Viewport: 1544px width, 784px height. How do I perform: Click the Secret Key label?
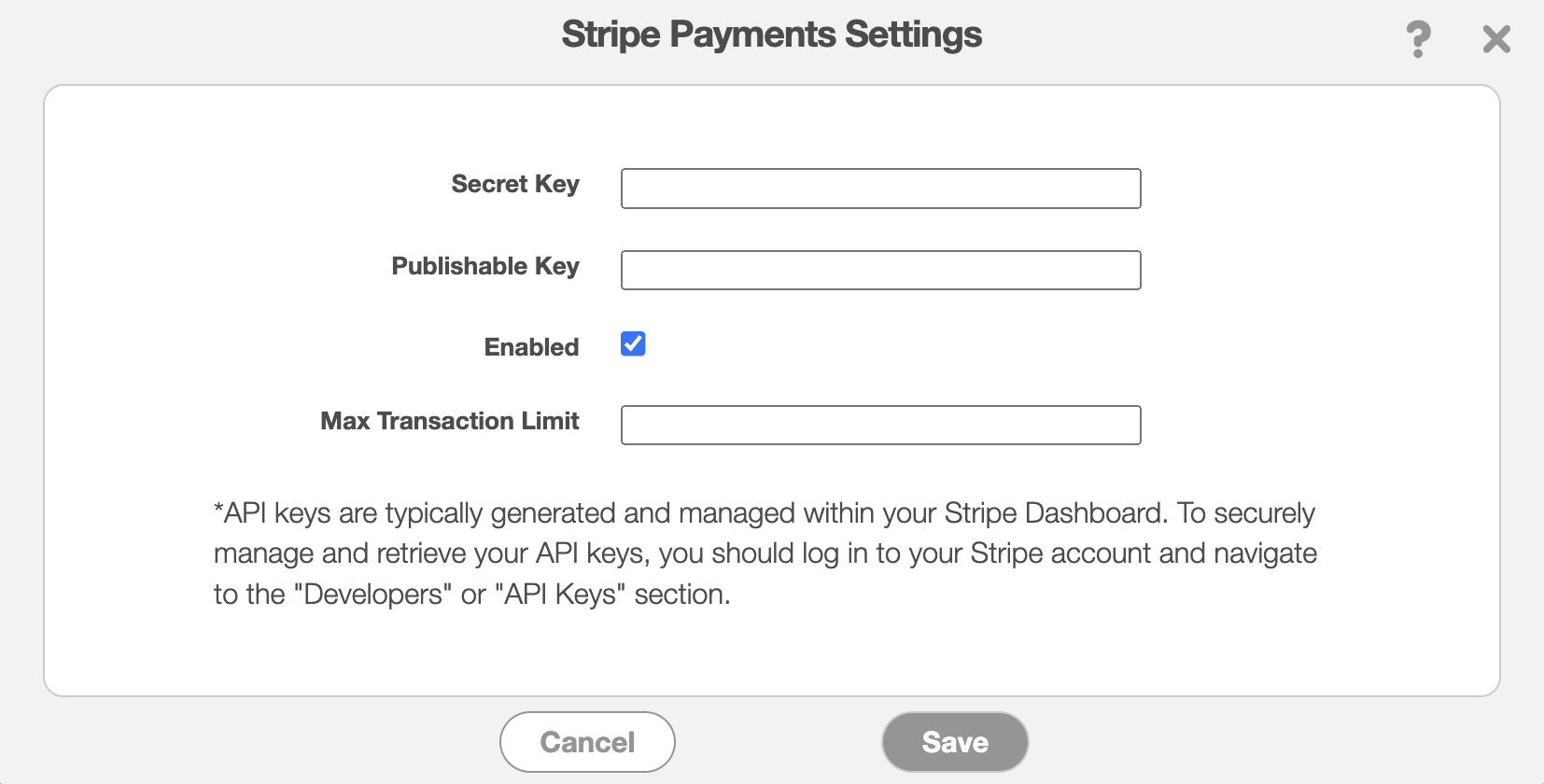[x=515, y=185]
